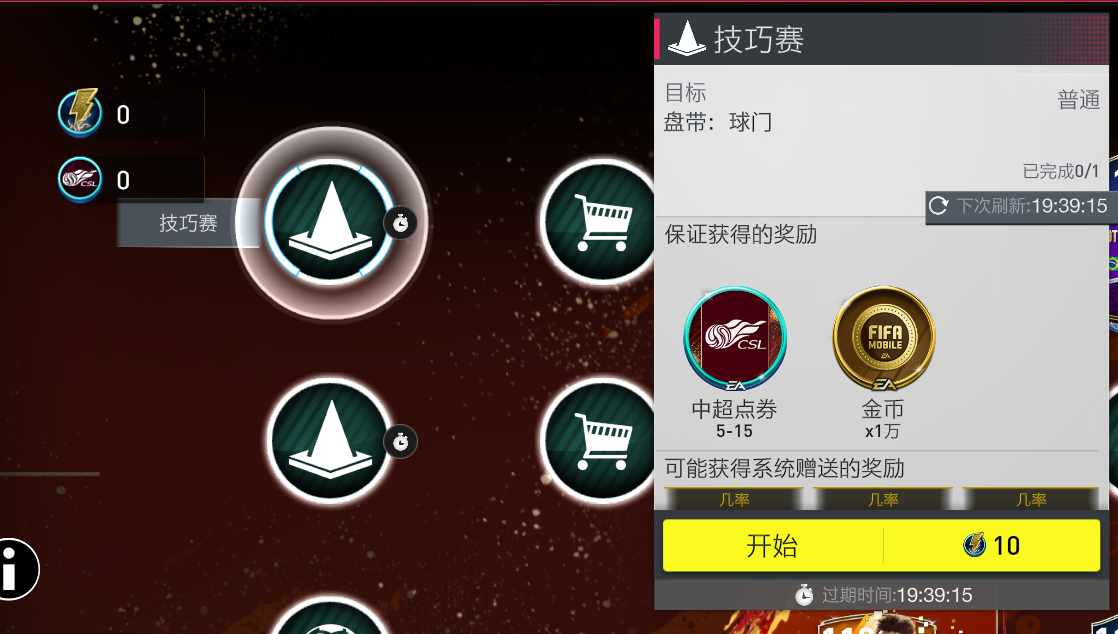This screenshot has width=1118, height=634.
Task: Open the third 几率 chance reward tab
Action: (1031, 498)
